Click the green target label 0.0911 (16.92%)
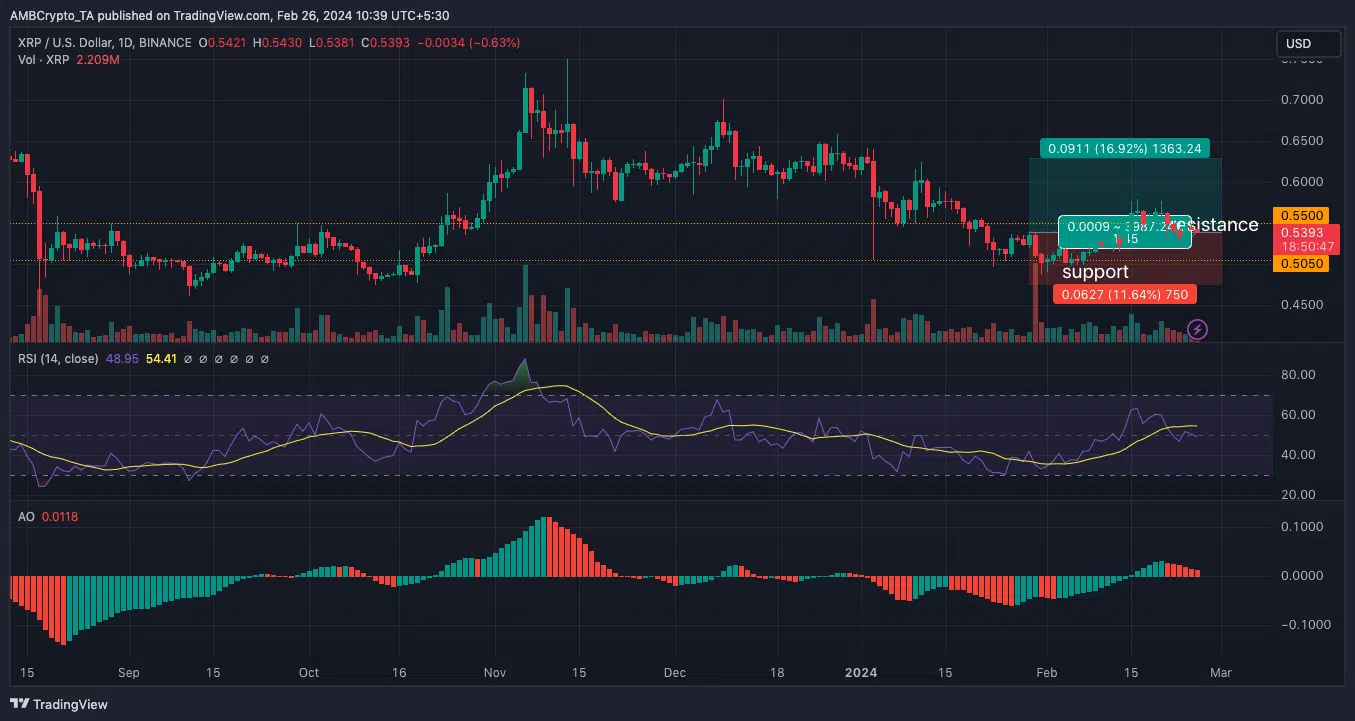 tap(1125, 148)
